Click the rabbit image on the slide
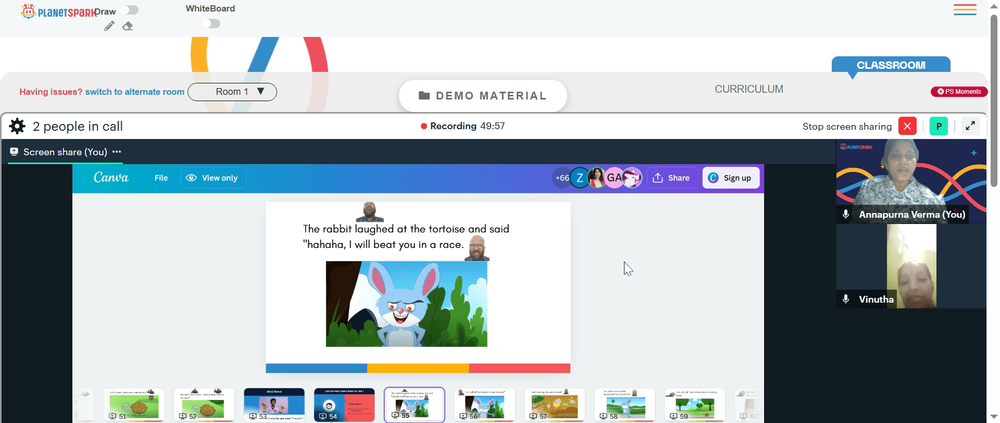This screenshot has width=1000, height=423. (x=406, y=304)
